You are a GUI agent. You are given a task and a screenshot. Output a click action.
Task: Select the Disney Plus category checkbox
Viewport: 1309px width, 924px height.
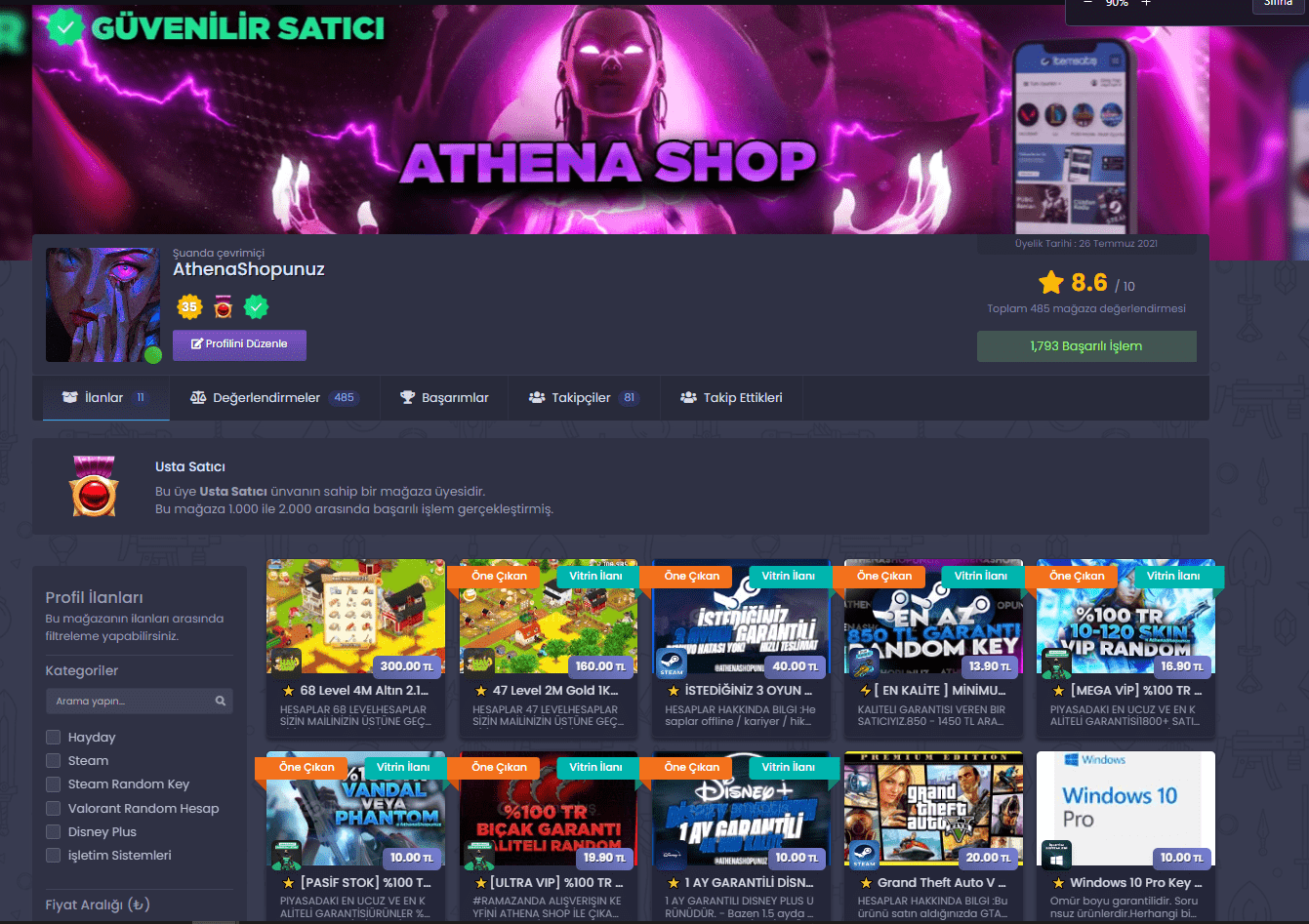click(x=53, y=831)
